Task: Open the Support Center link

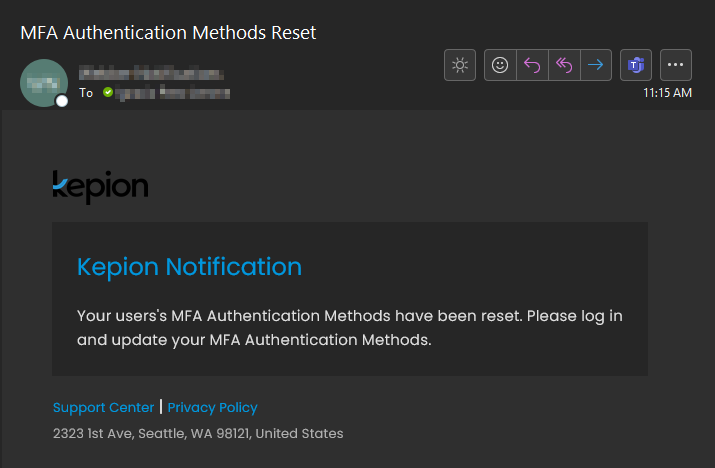Action: (104, 407)
